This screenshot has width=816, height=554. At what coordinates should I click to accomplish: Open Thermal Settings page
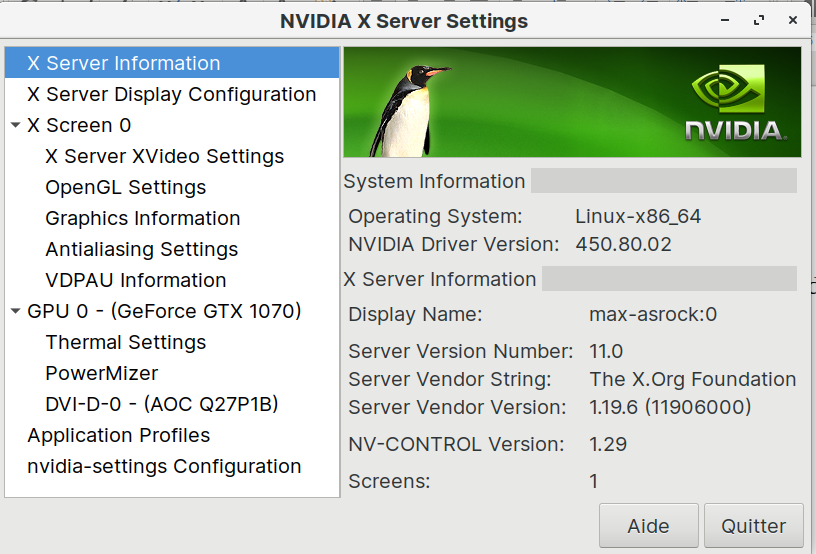(x=125, y=342)
